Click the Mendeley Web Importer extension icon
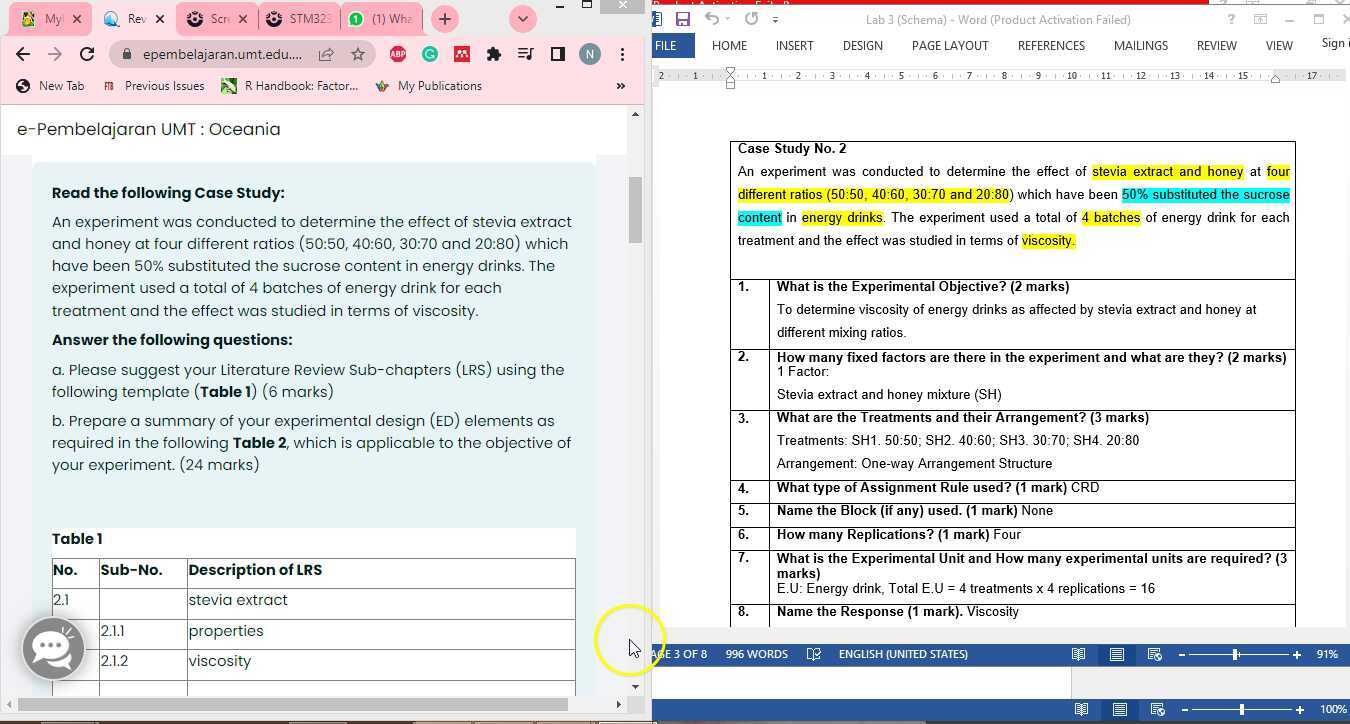 point(462,54)
